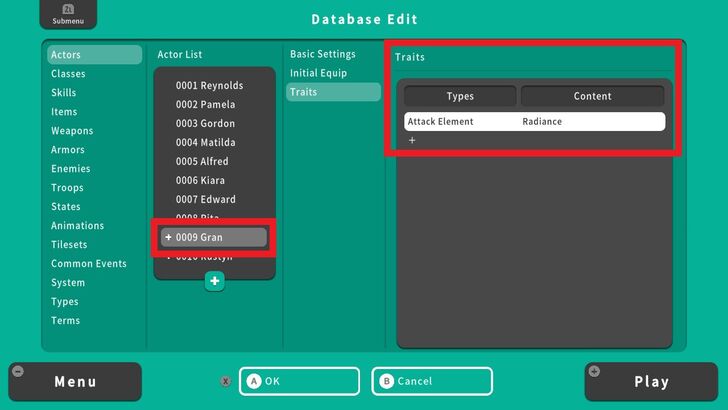Open Initial Equip section
The height and width of the screenshot is (410, 728).
tap(319, 73)
